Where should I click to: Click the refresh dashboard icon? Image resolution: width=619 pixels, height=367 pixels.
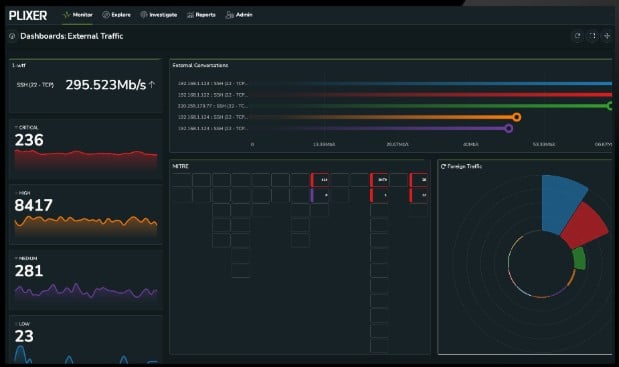(x=578, y=36)
